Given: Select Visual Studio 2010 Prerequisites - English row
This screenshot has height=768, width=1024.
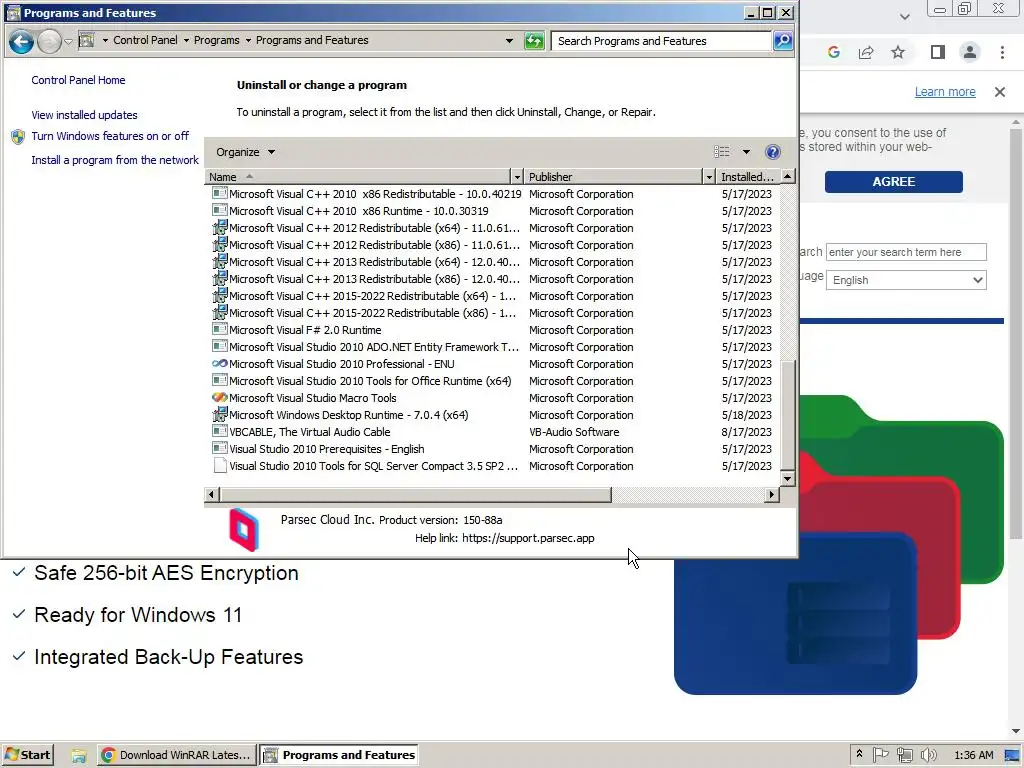Looking at the screenshot, I should point(492,449).
